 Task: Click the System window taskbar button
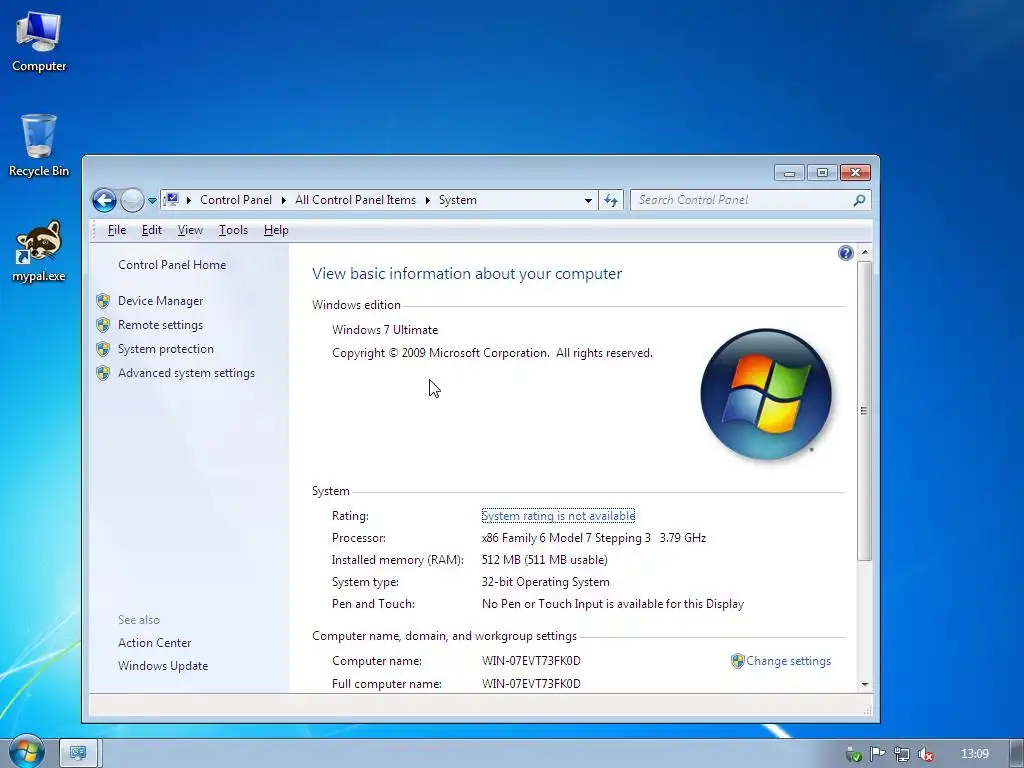pos(78,753)
